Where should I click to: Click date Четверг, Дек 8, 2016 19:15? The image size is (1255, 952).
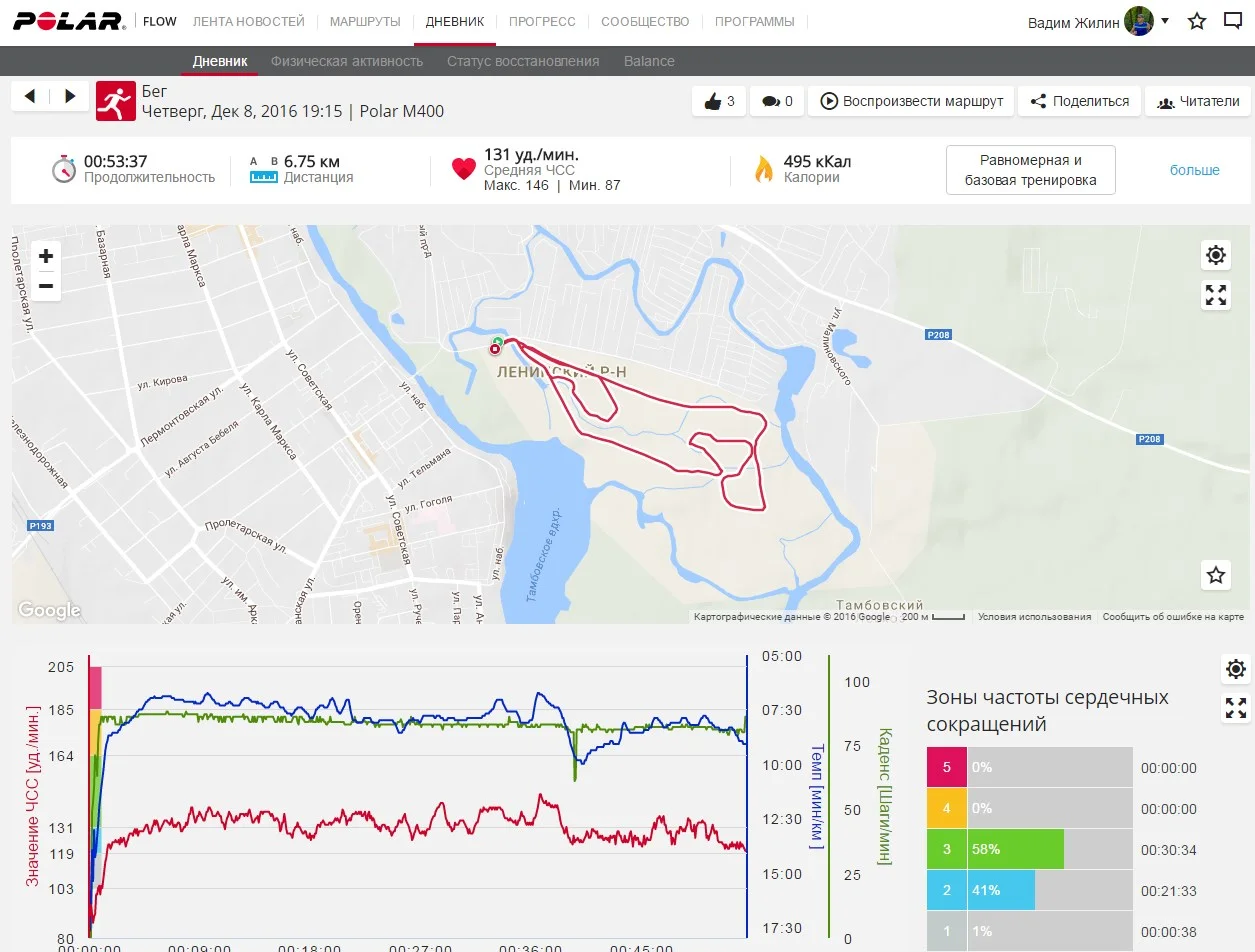tap(242, 111)
